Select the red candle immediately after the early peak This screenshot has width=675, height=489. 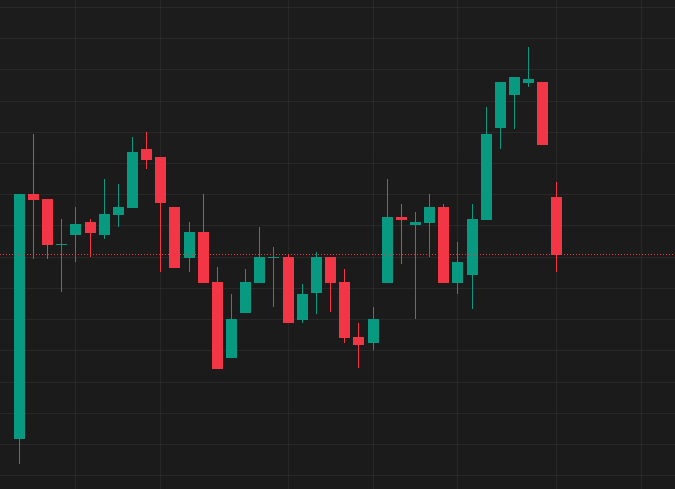pyautogui.click(x=160, y=180)
